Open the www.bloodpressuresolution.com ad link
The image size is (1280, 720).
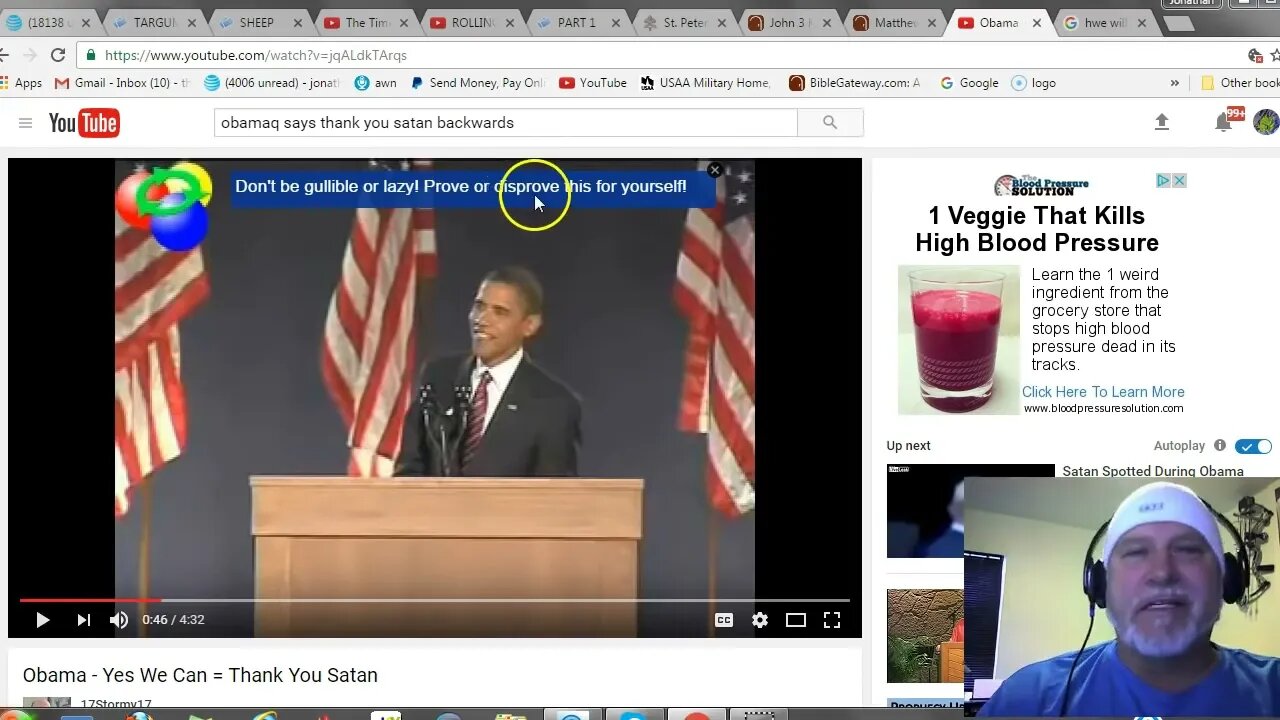[1103, 408]
